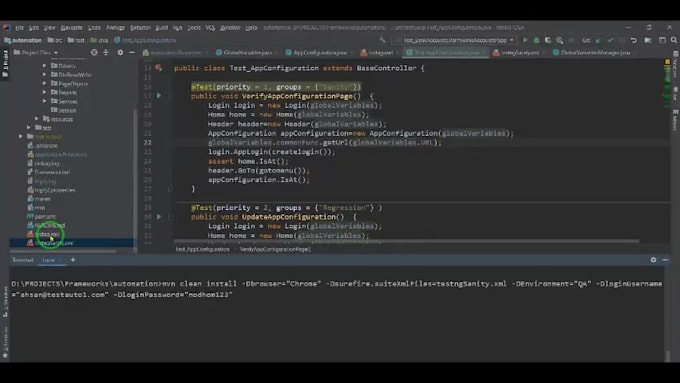Screen dimensions: 680x383
Task: Click the automation breadcrumb in navigation bar
Action: pos(23,40)
